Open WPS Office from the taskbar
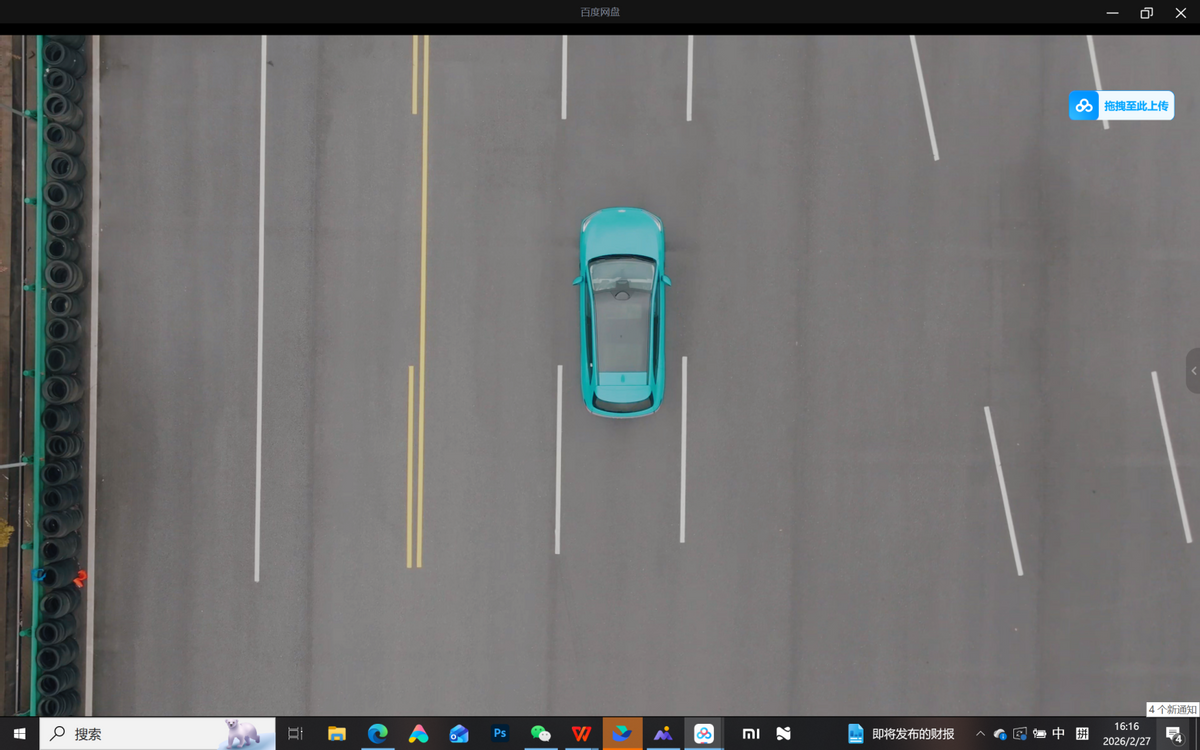 (x=581, y=733)
